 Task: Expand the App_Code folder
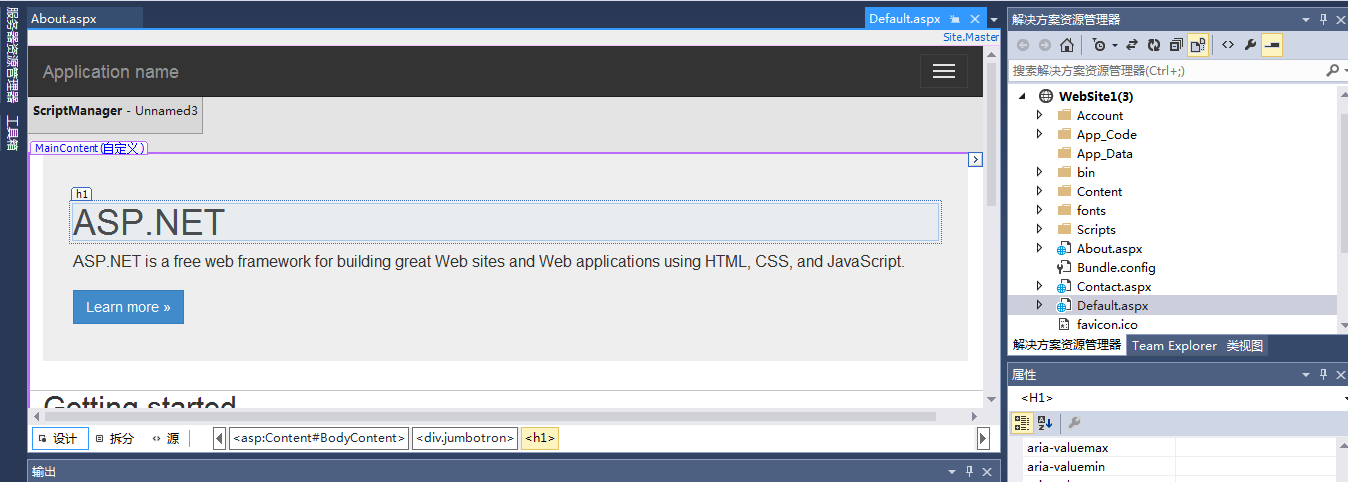point(1039,134)
